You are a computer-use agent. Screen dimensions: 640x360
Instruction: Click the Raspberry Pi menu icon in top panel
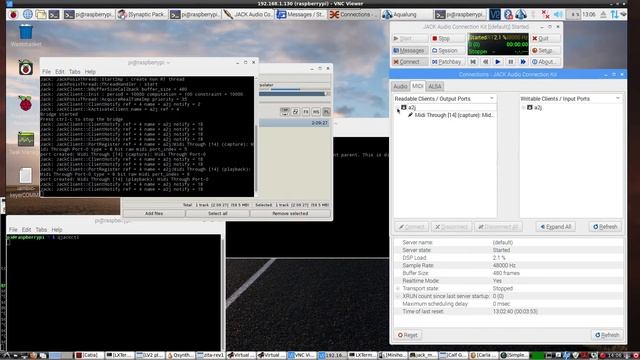coord(13,15)
